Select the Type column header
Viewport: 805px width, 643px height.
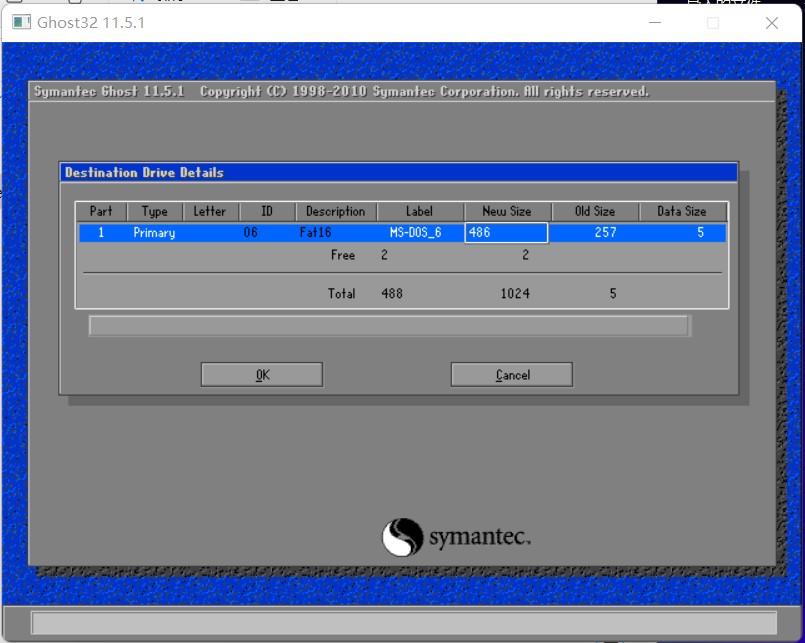(155, 212)
